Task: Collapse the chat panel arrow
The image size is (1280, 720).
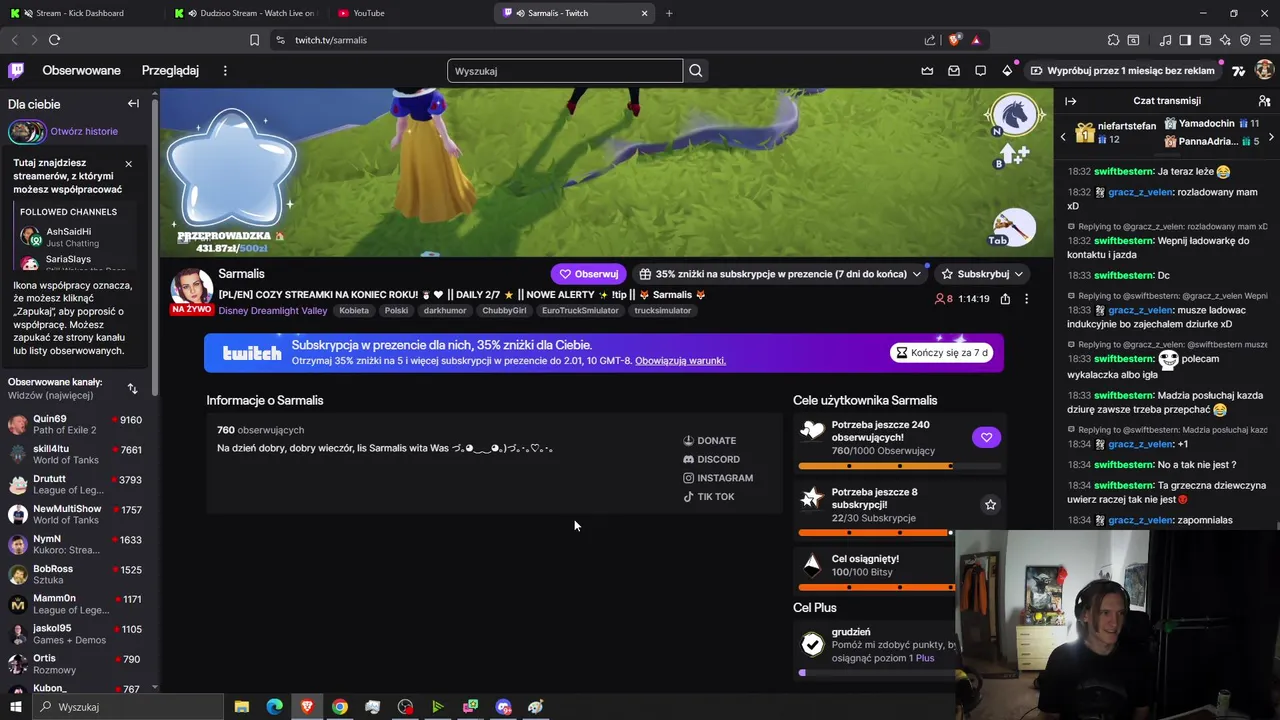Action: [x=1070, y=101]
